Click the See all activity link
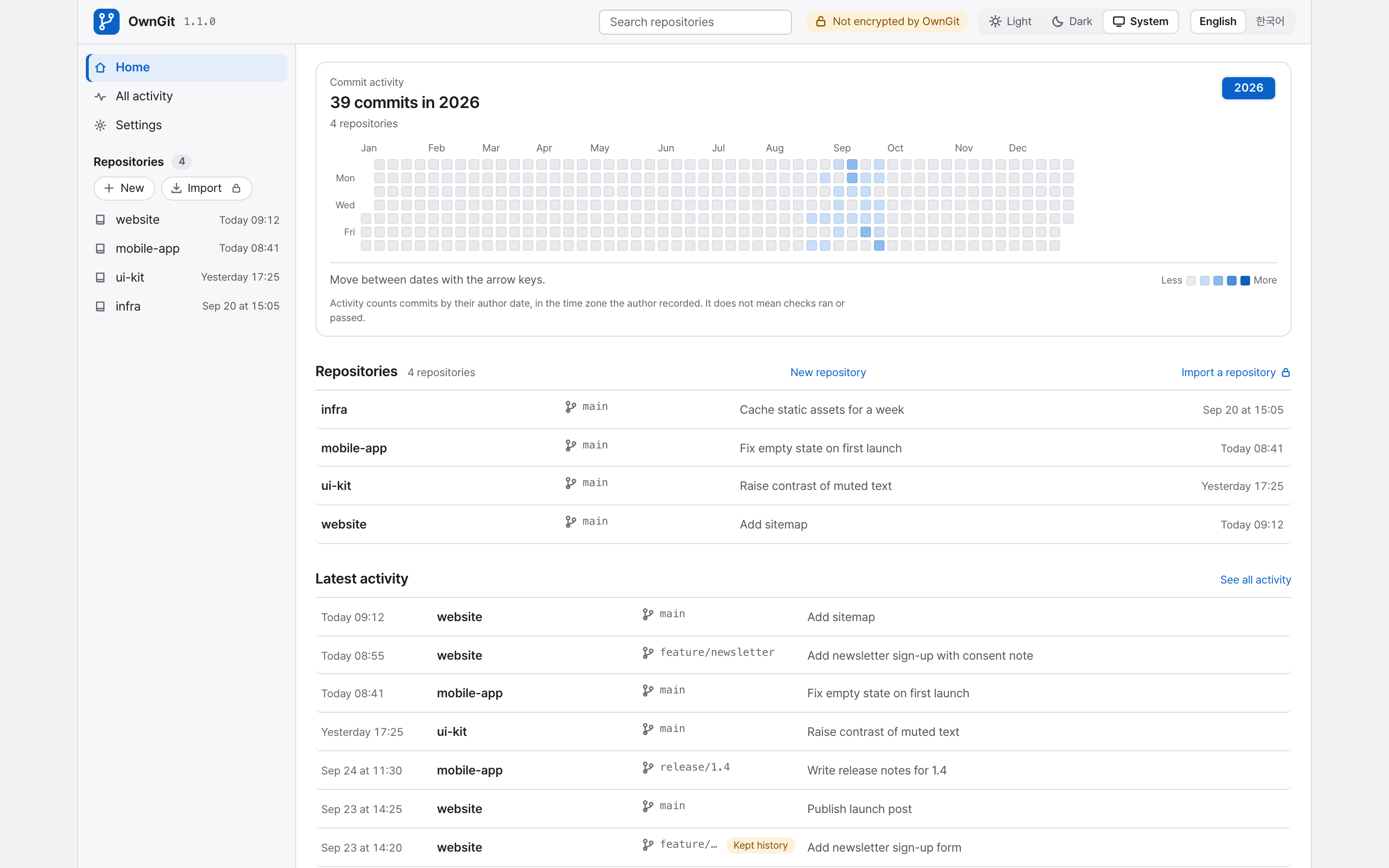Screen dimensions: 1389x868 click(1255, 580)
